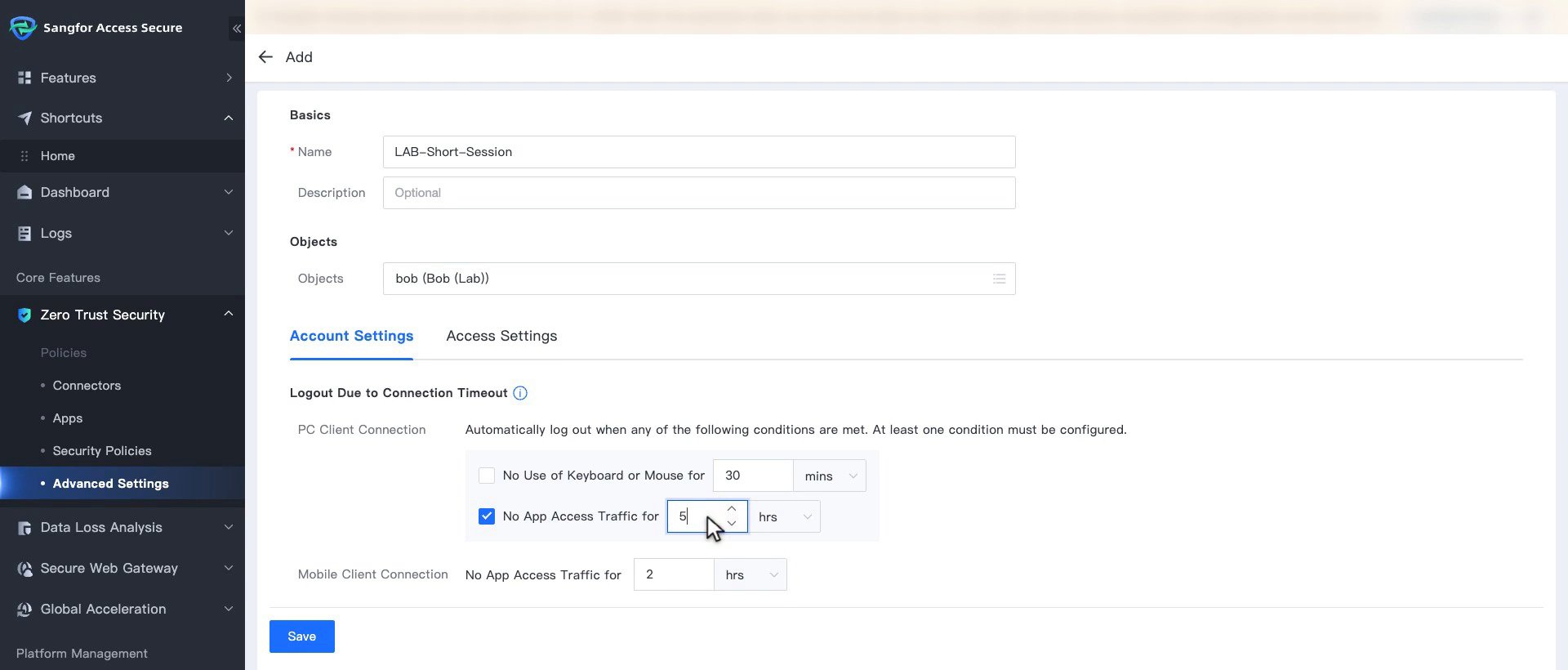Click the Global Acceleration icon
Screen dimensions: 1568x670
pos(24,610)
